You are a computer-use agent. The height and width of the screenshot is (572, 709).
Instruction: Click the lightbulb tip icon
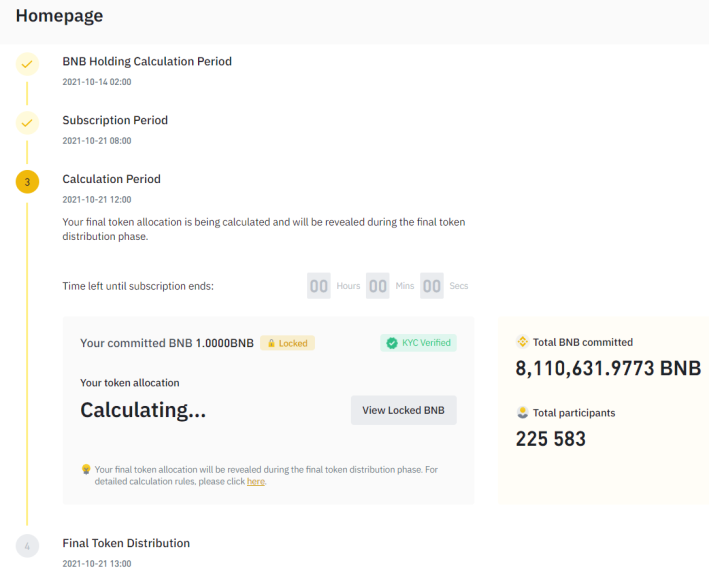pyautogui.click(x=86, y=469)
